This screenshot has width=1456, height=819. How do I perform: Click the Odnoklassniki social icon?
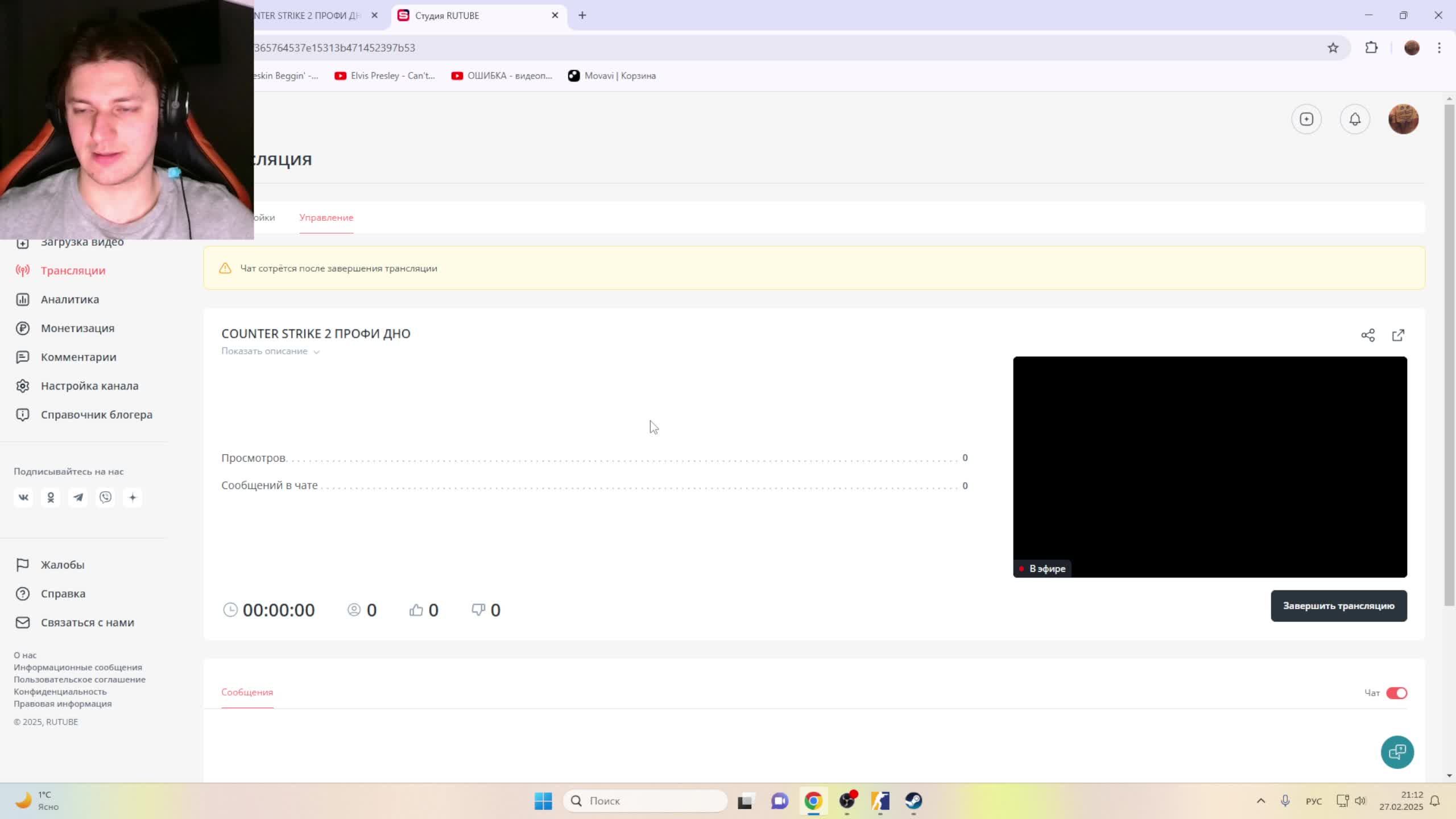pos(51,498)
